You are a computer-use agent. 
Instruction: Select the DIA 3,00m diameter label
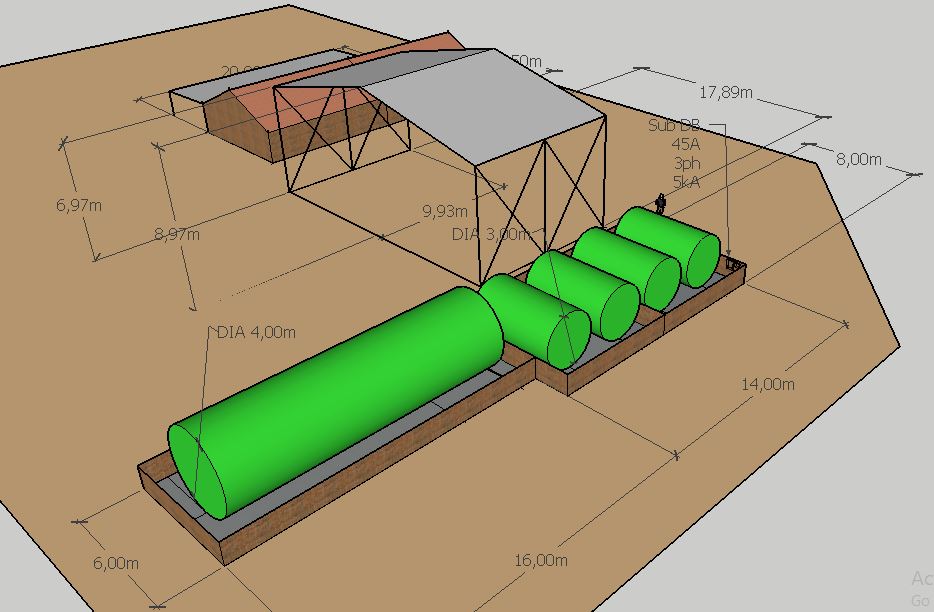coord(491,234)
